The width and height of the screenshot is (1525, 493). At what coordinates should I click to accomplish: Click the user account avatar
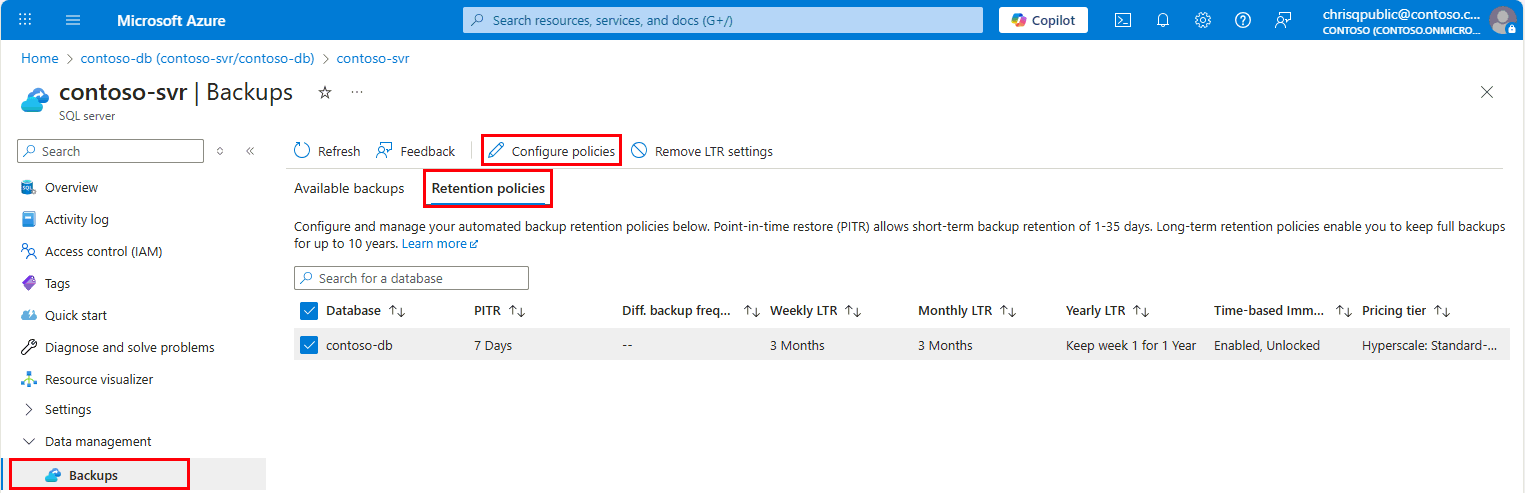click(x=1502, y=20)
